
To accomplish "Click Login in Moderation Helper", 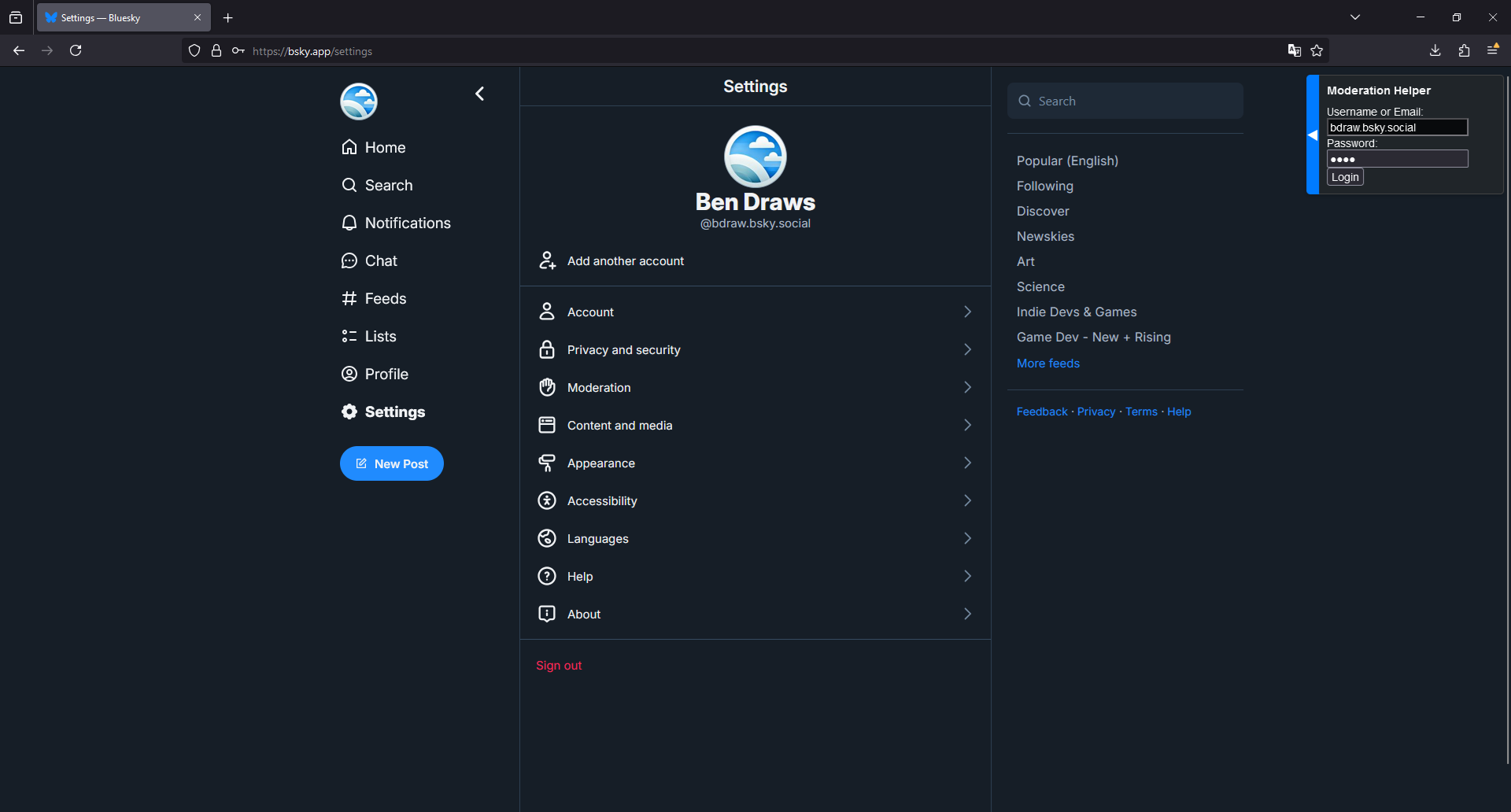I will [1345, 177].
